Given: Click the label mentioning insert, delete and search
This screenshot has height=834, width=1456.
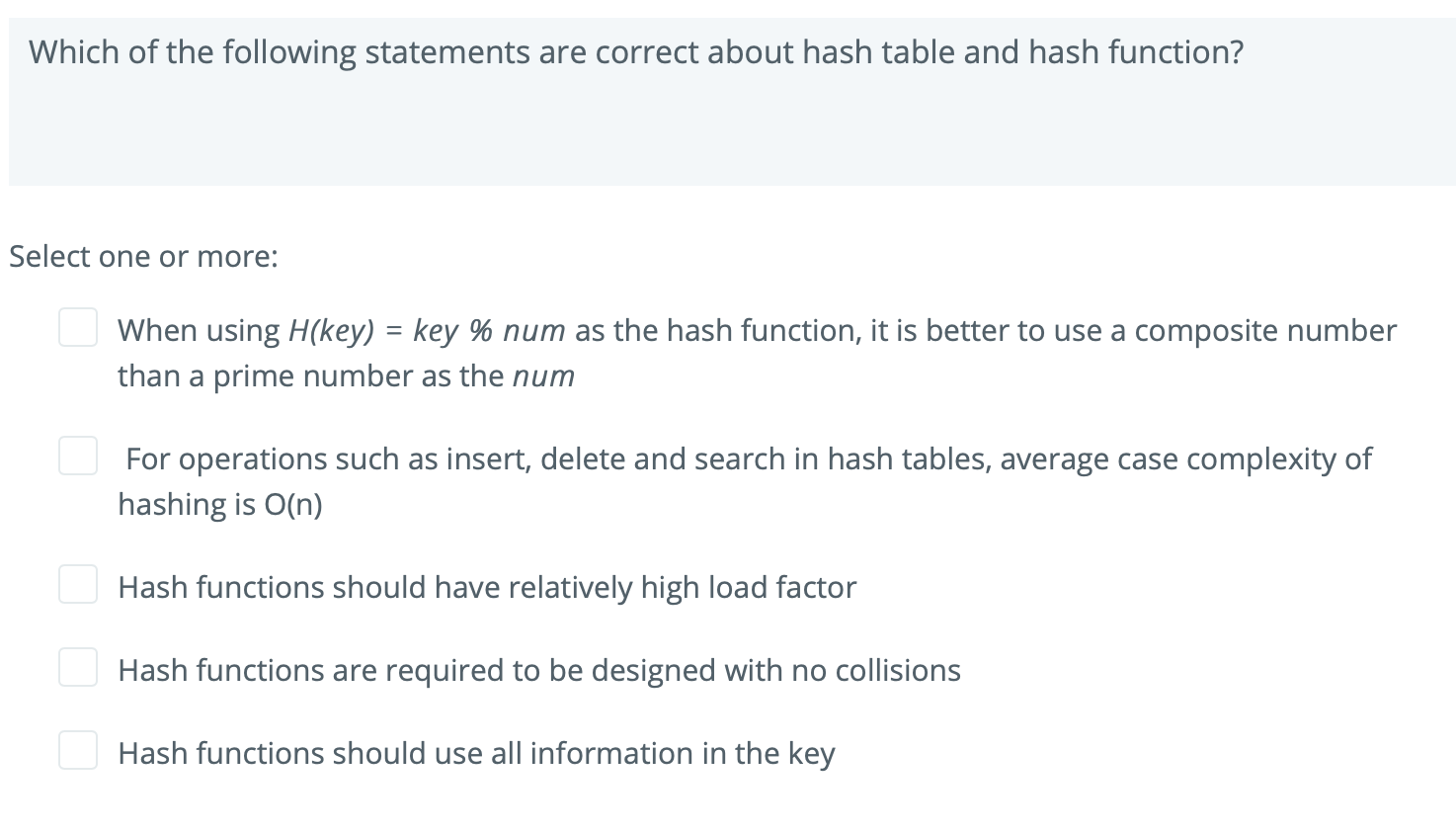Looking at the screenshot, I should 744,458.
